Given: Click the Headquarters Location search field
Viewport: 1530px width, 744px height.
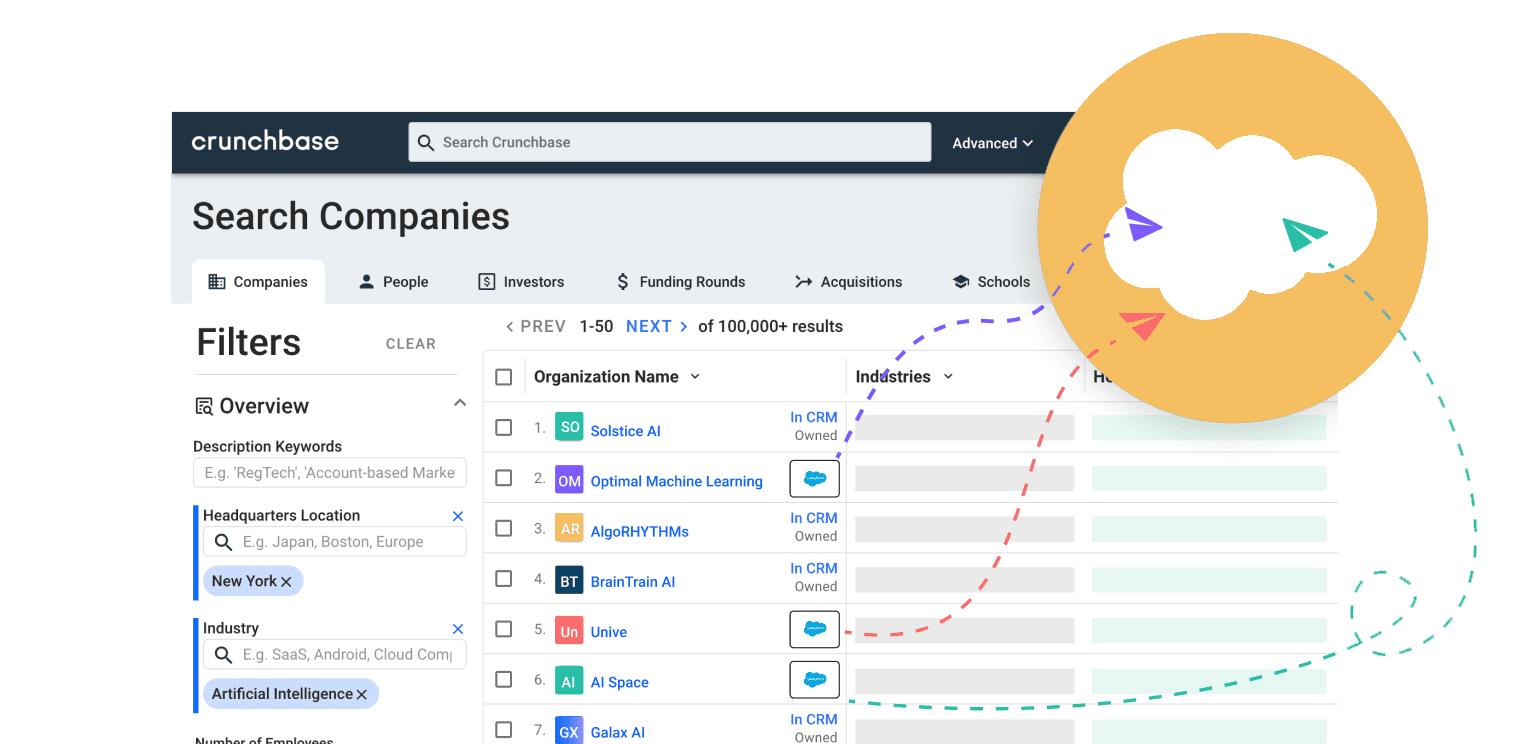Looking at the screenshot, I should 335,542.
